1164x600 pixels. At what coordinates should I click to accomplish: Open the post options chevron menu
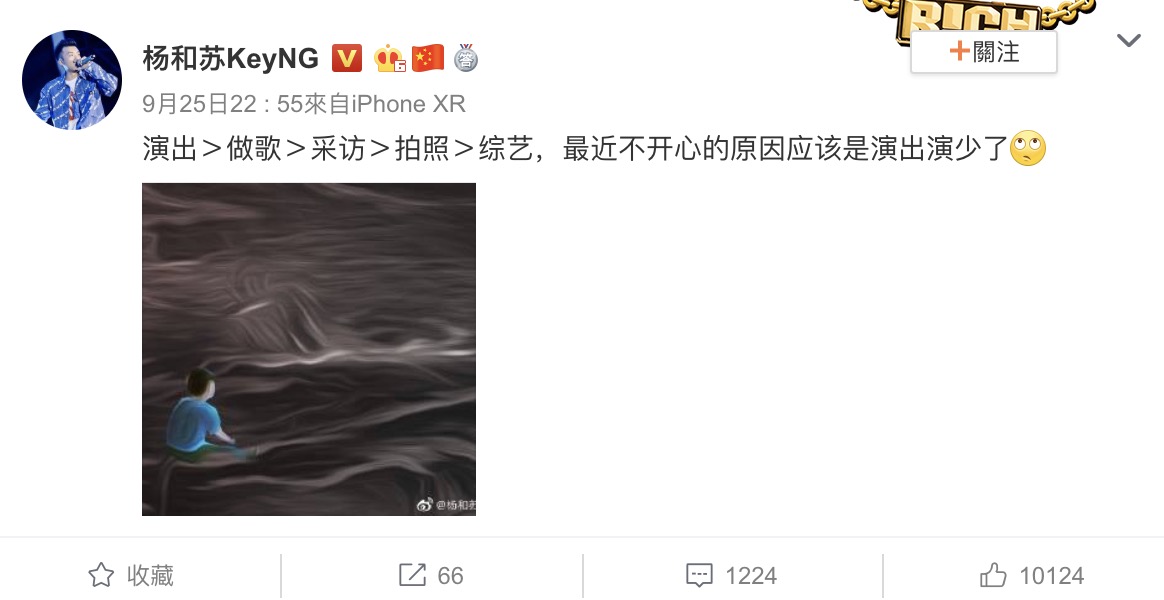pyautogui.click(x=1128, y=40)
